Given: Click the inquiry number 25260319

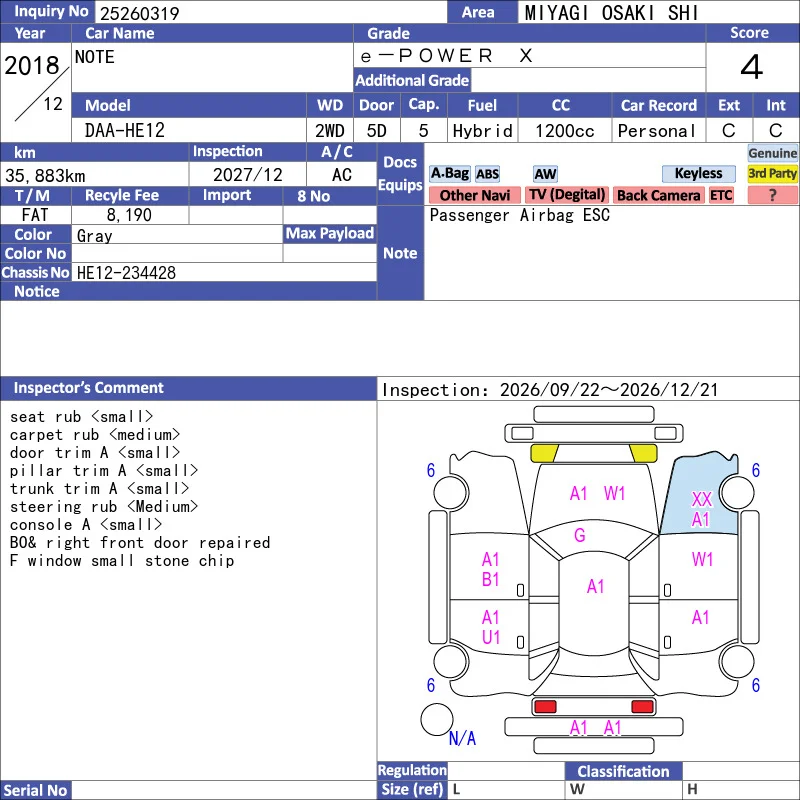Looking at the screenshot, I should [140, 13].
